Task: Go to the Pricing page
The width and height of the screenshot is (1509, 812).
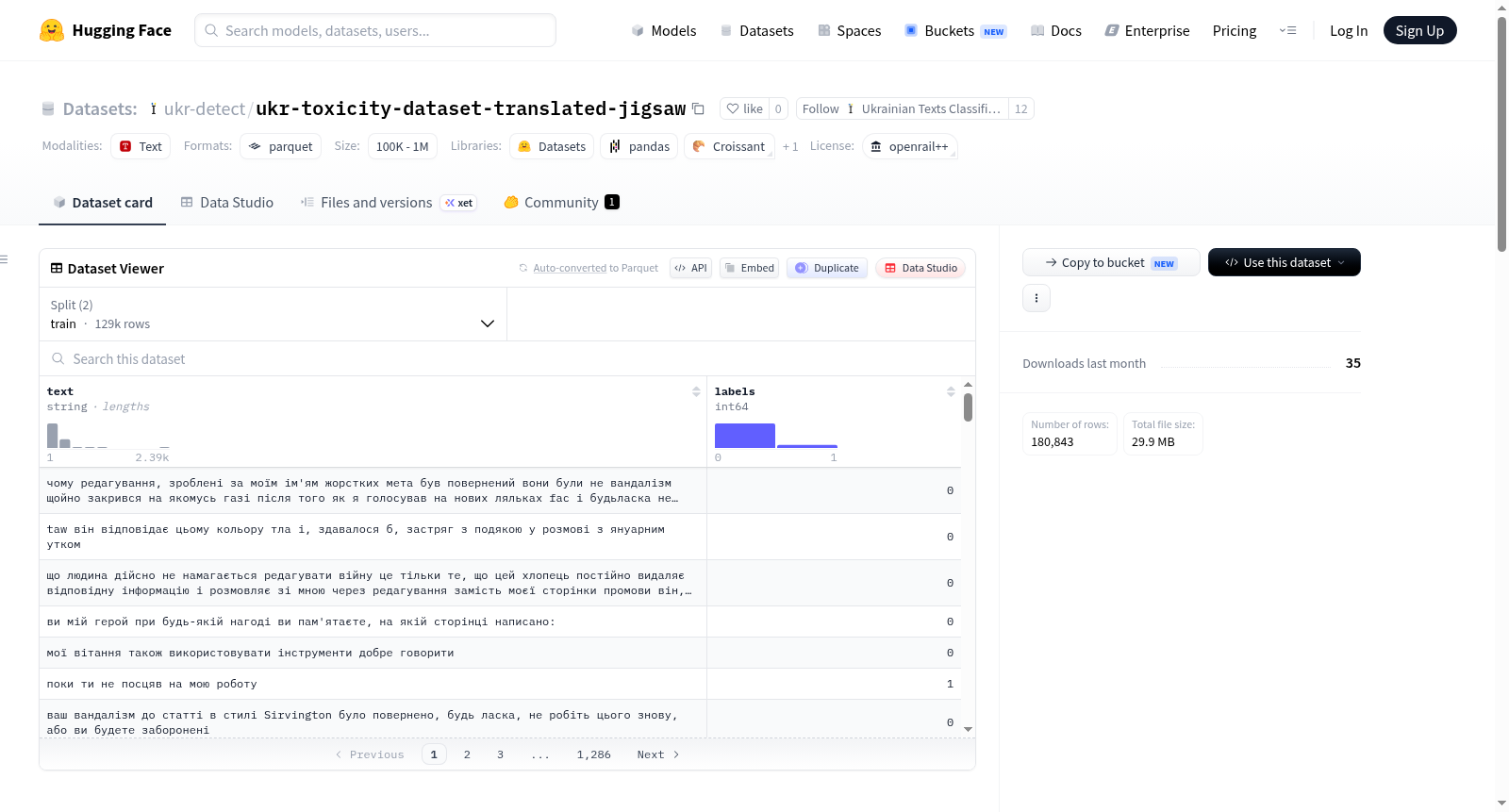Action: point(1235,30)
